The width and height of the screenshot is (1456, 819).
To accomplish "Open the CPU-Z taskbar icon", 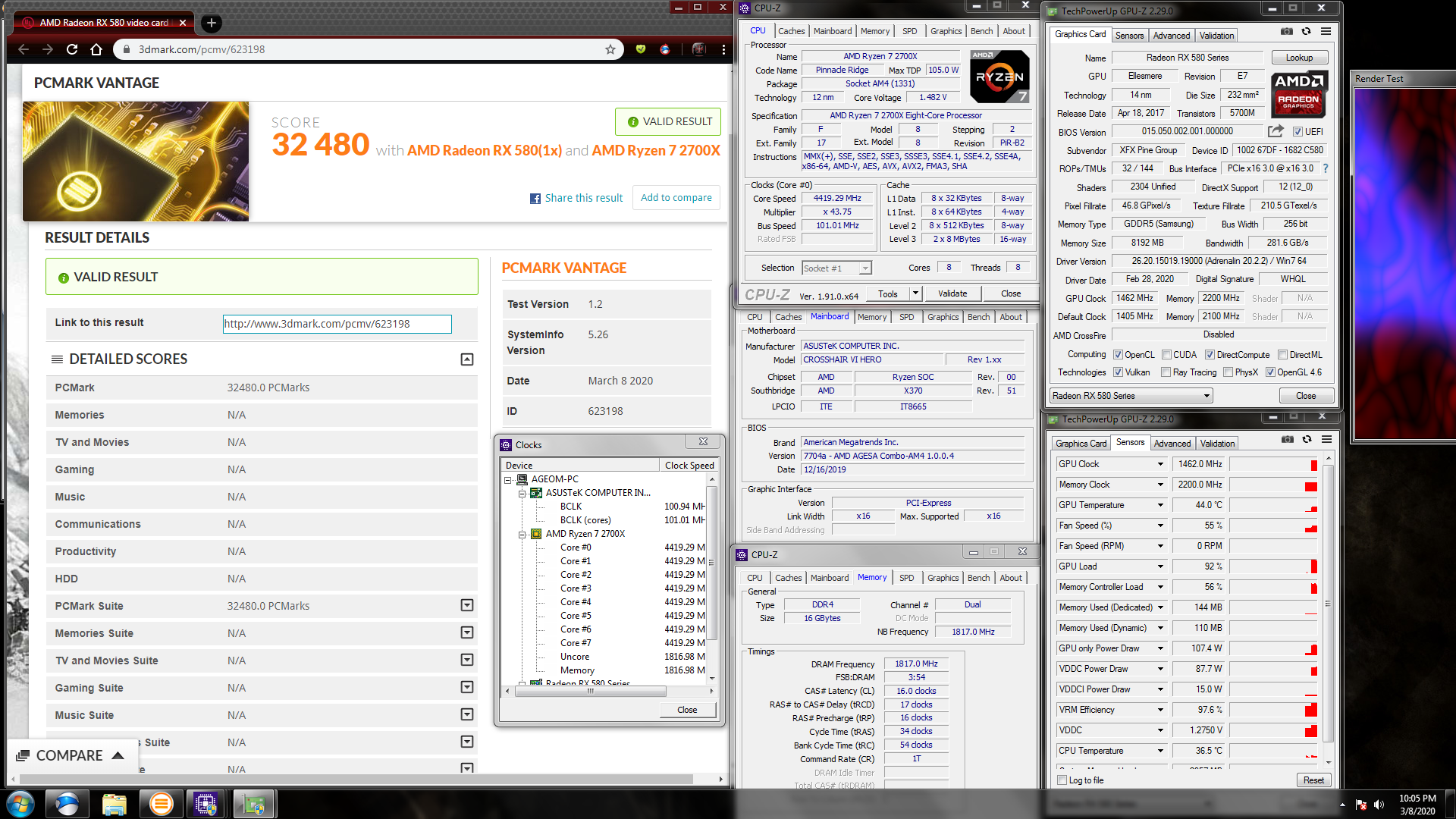I will [206, 804].
